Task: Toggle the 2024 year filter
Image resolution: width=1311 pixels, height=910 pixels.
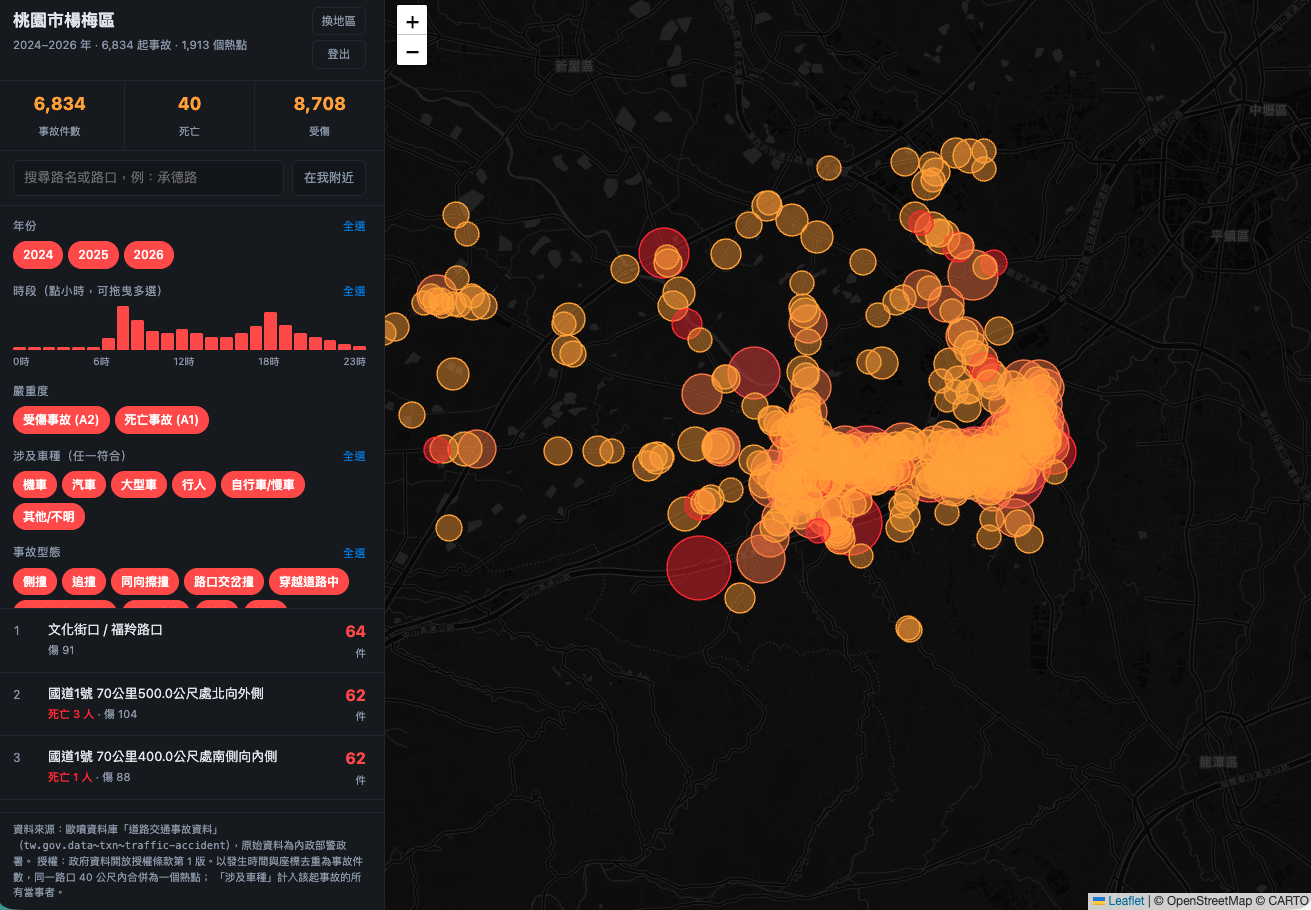Action: (38, 255)
